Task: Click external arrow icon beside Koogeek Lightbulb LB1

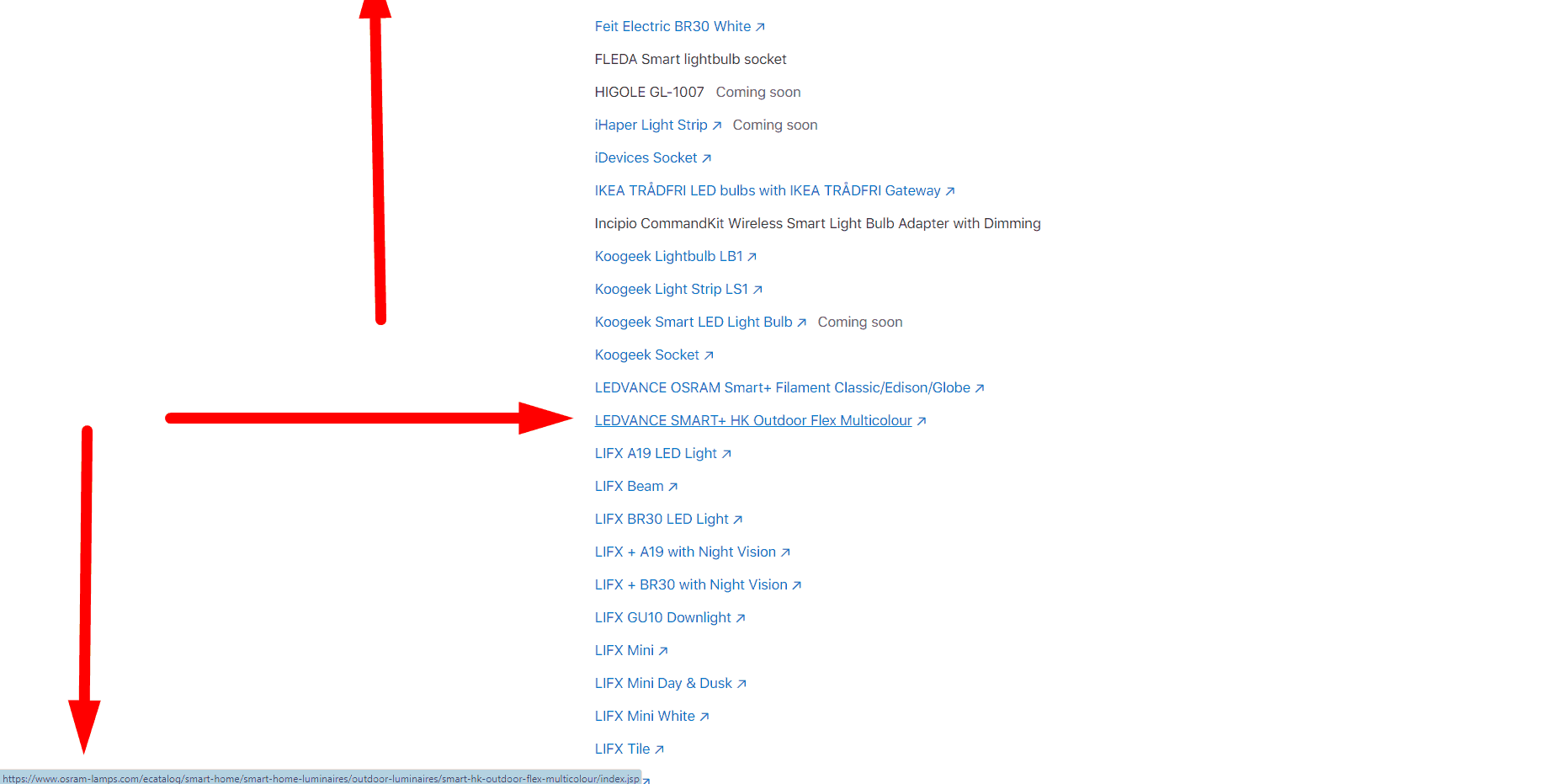Action: (x=752, y=257)
